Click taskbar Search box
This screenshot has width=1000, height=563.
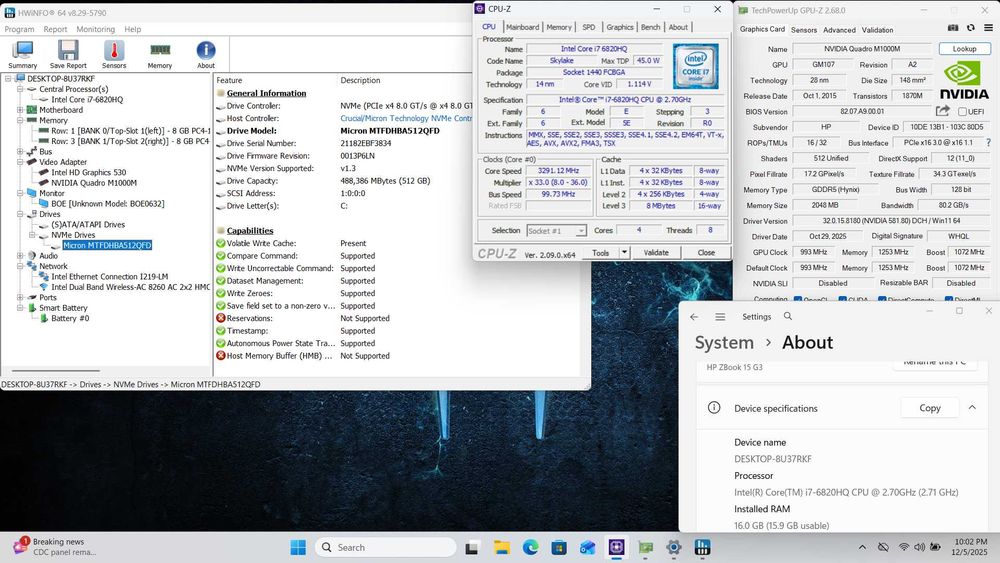point(385,547)
